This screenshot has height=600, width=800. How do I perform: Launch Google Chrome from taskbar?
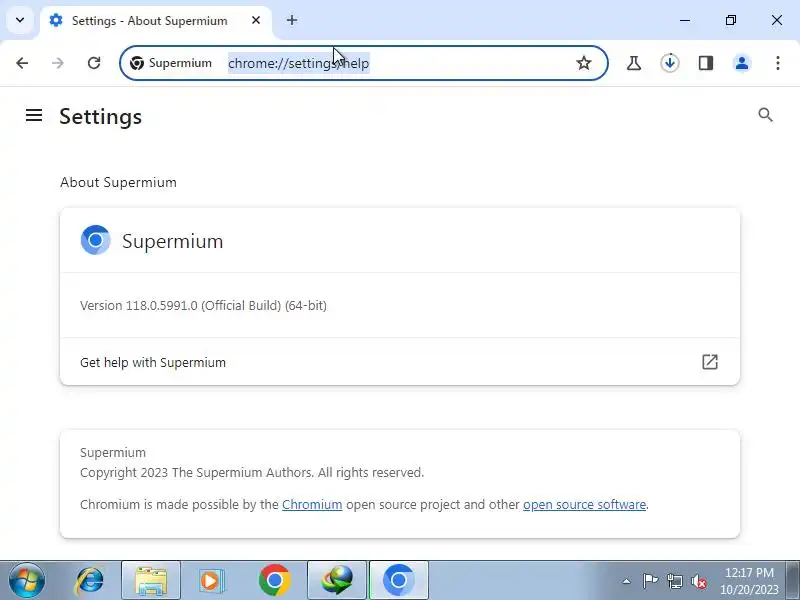[x=274, y=581]
